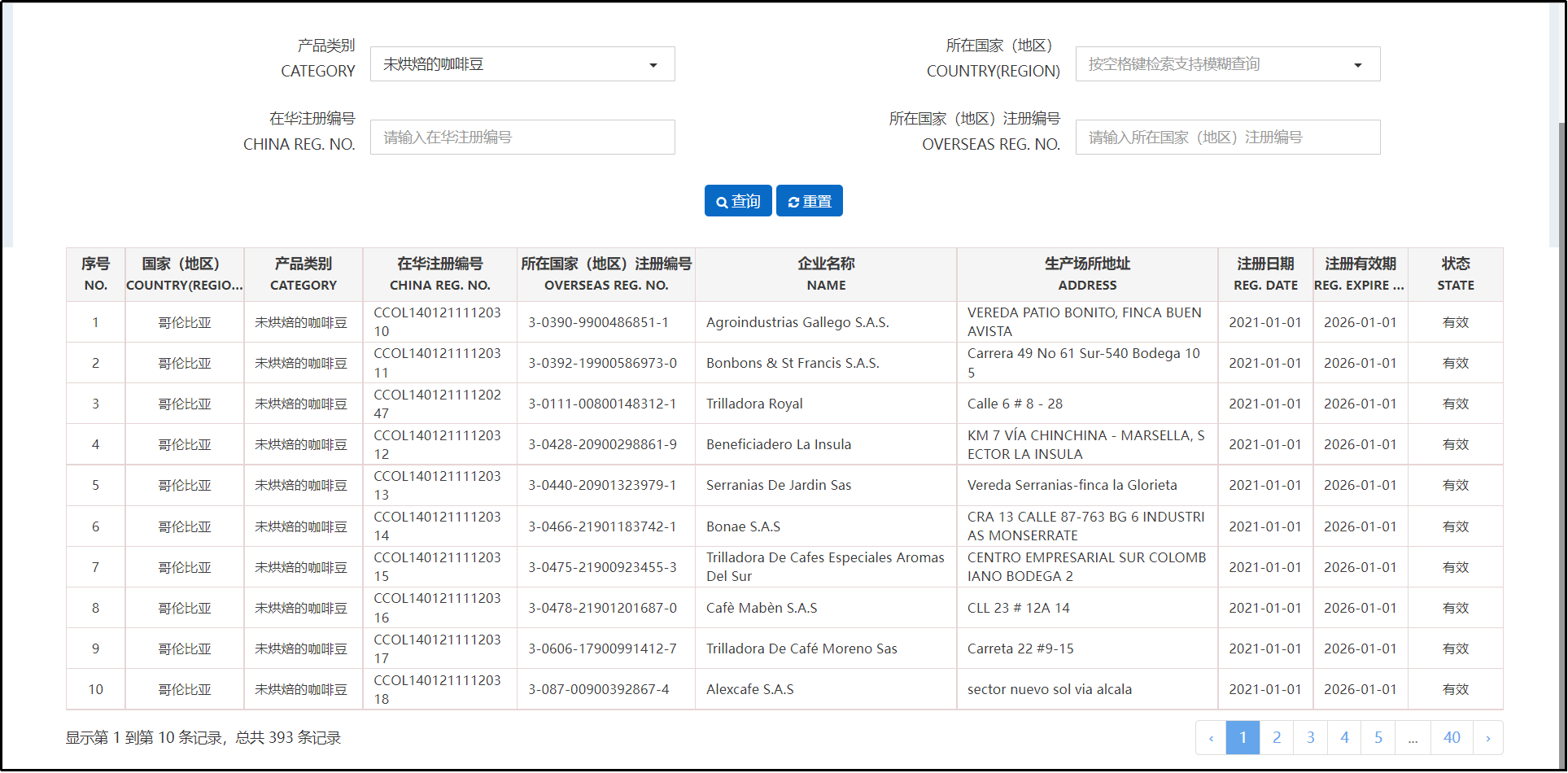Click address Vereda Serranias-finca la Glorieta
This screenshot has width=1568, height=773.
click(x=1072, y=485)
